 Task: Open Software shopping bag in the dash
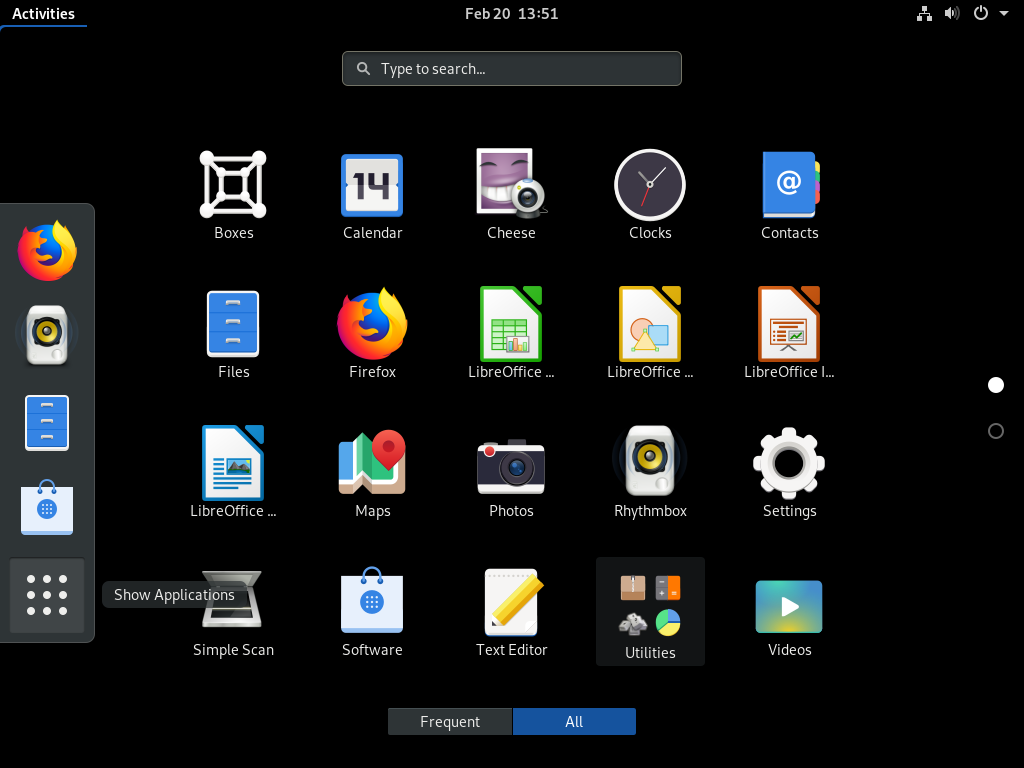tap(47, 507)
